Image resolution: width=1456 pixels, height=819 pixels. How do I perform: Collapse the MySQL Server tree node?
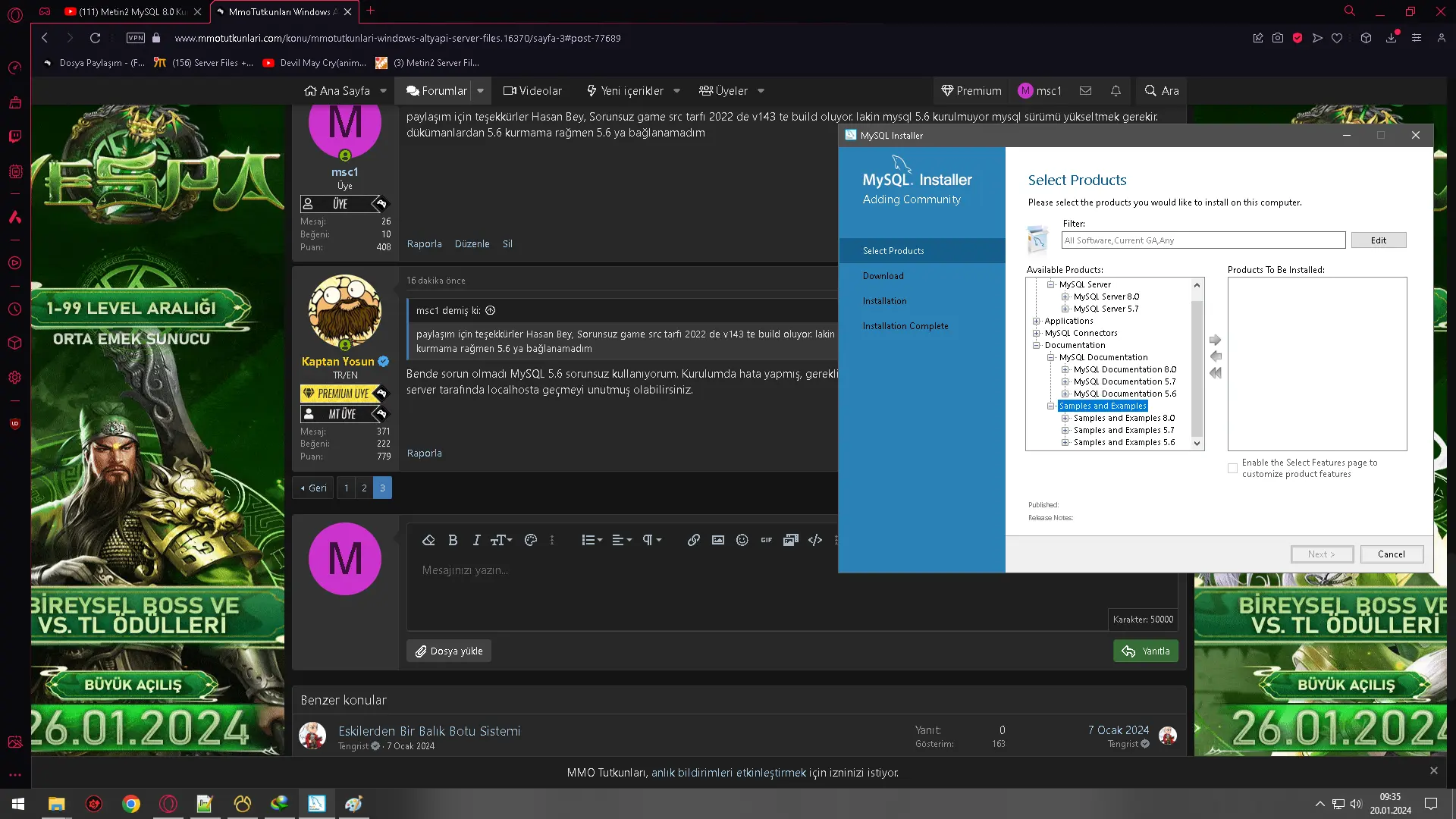click(x=1051, y=284)
